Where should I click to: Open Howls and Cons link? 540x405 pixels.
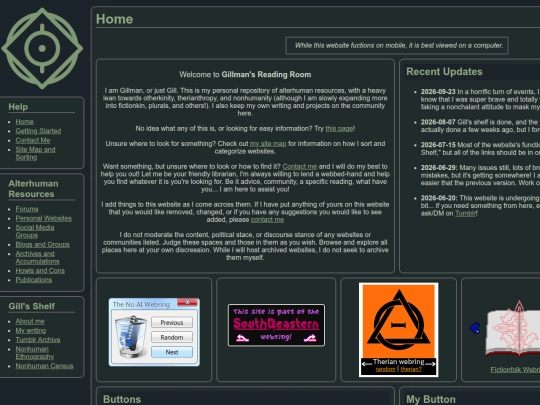pos(40,271)
